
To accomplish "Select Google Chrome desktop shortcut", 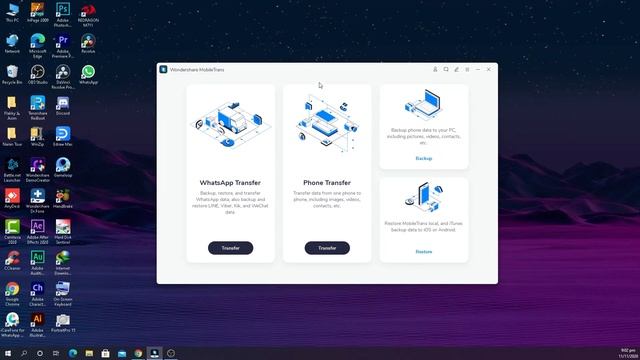I will pyautogui.click(x=12, y=294).
